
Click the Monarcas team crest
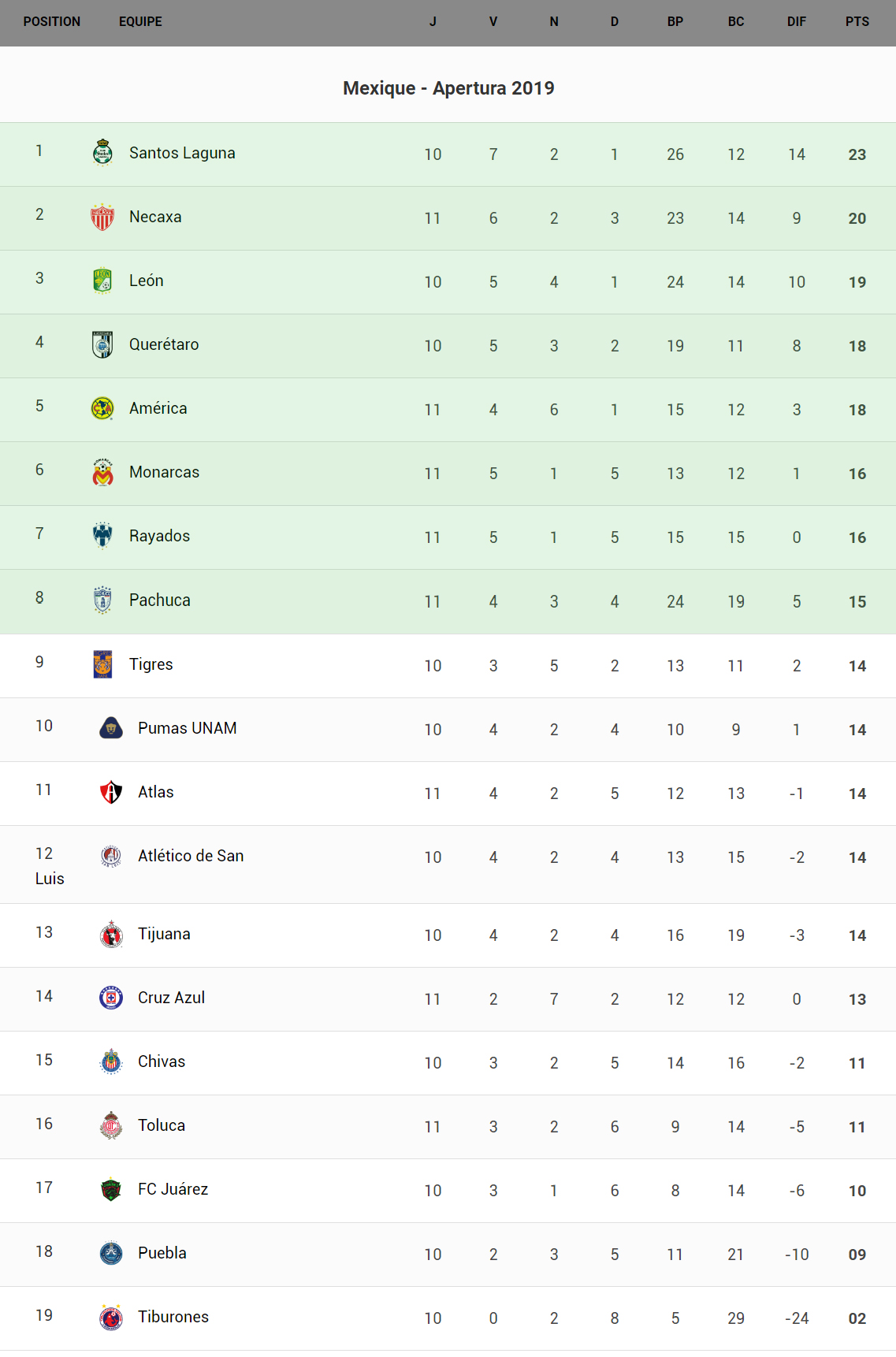tap(102, 472)
